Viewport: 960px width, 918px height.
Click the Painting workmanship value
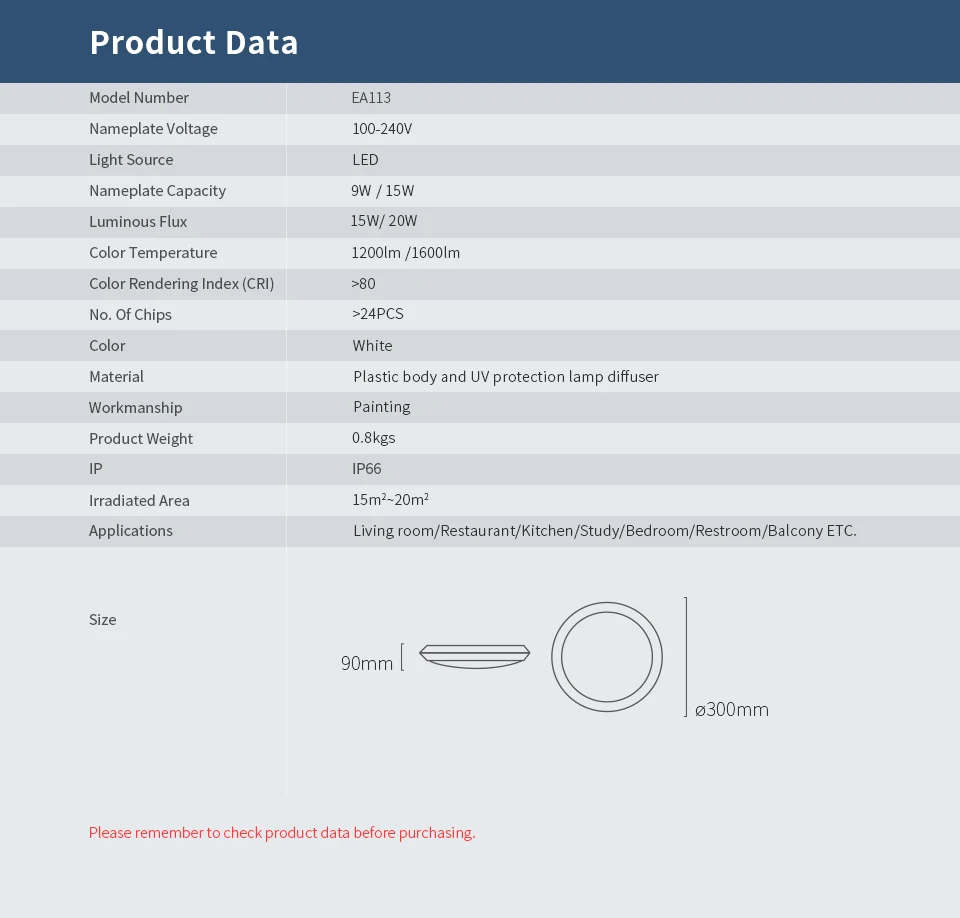pyautogui.click(x=381, y=407)
